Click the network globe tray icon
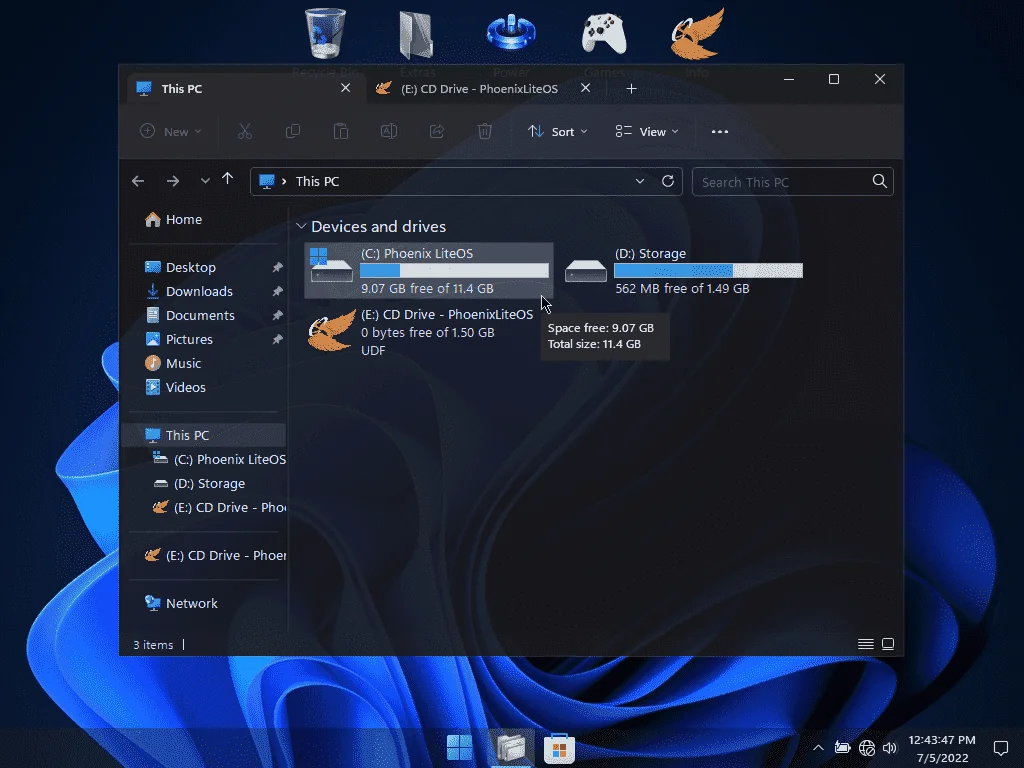This screenshot has height=768, width=1024. click(867, 748)
